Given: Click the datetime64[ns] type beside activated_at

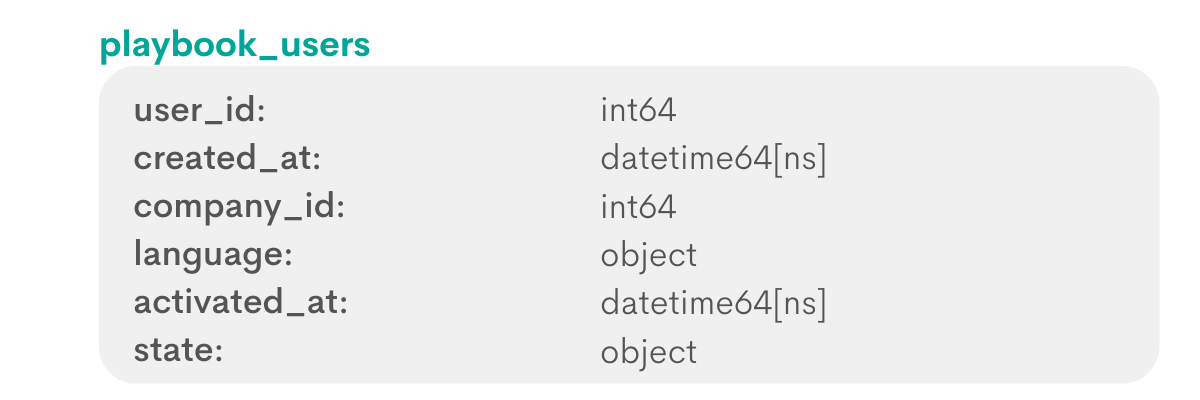Looking at the screenshot, I should coord(714,303).
